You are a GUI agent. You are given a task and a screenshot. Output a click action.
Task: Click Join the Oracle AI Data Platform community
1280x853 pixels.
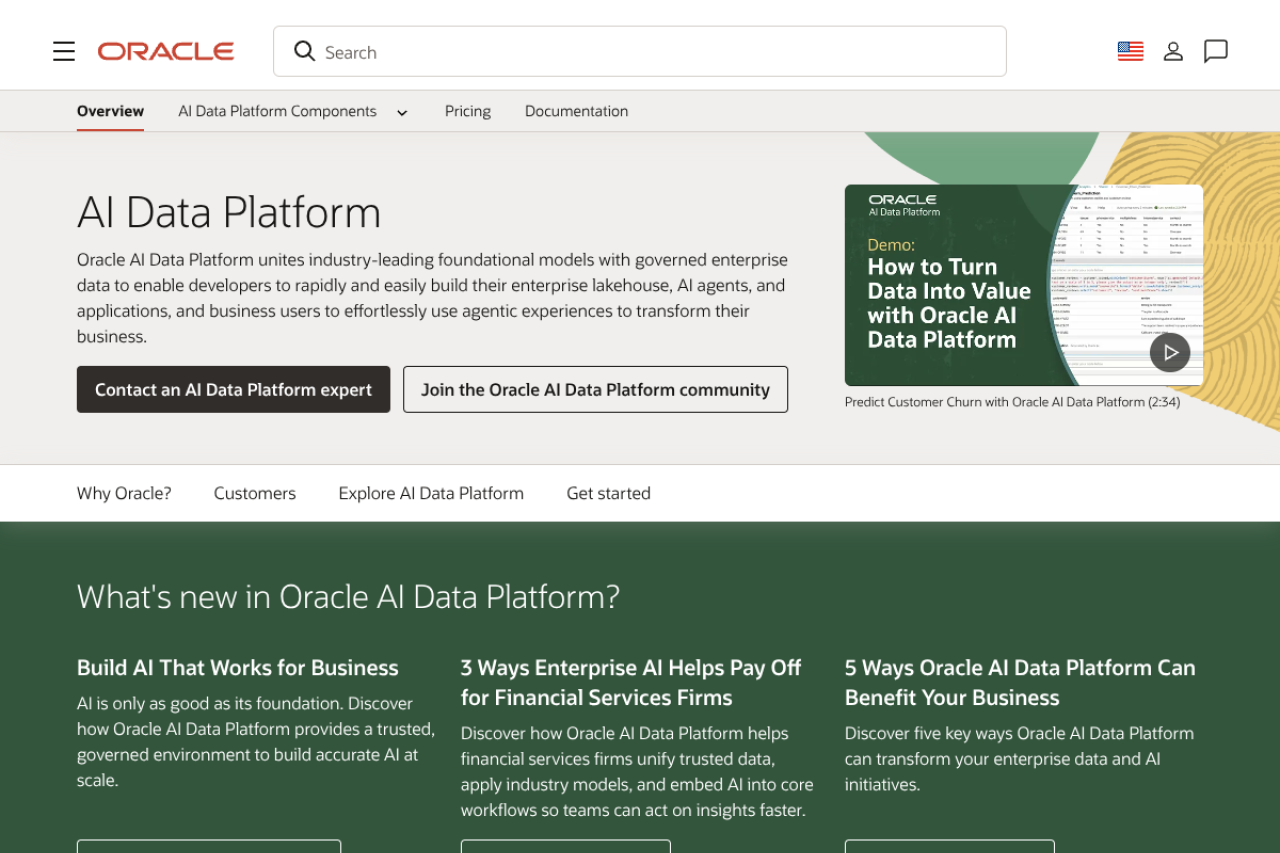pos(595,389)
